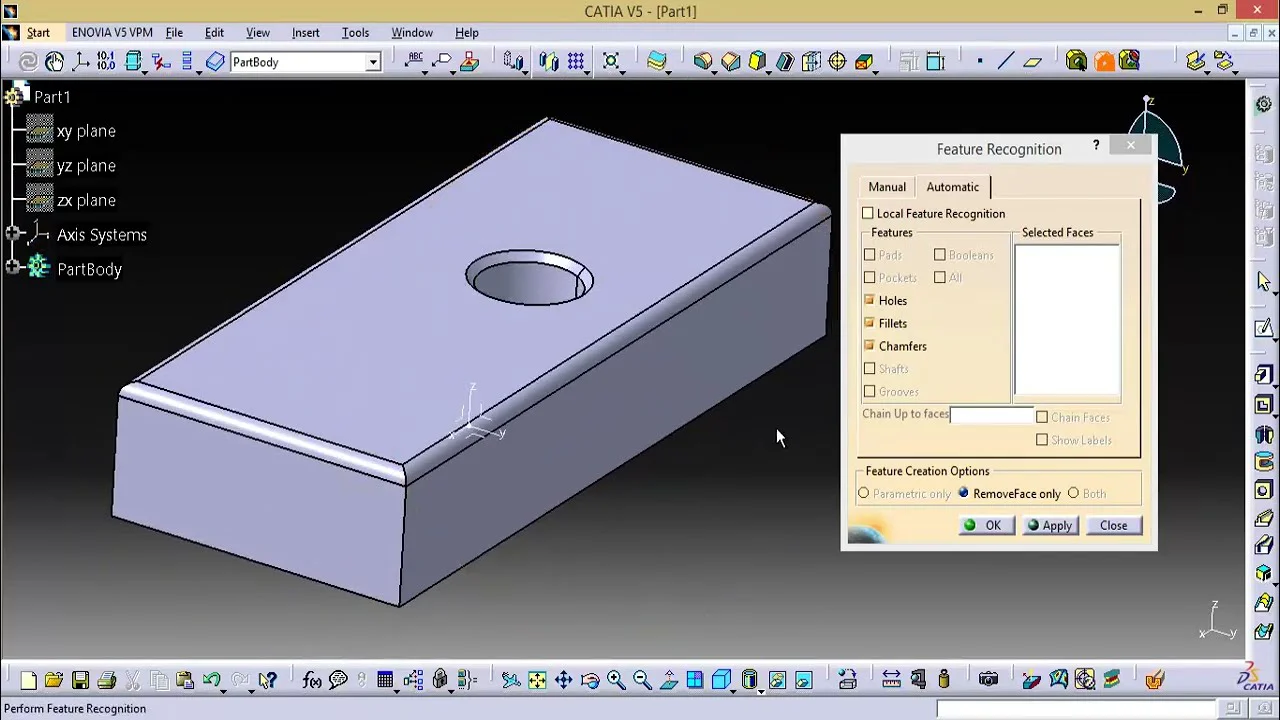
Task: Switch to the Automatic tab
Action: (953, 187)
